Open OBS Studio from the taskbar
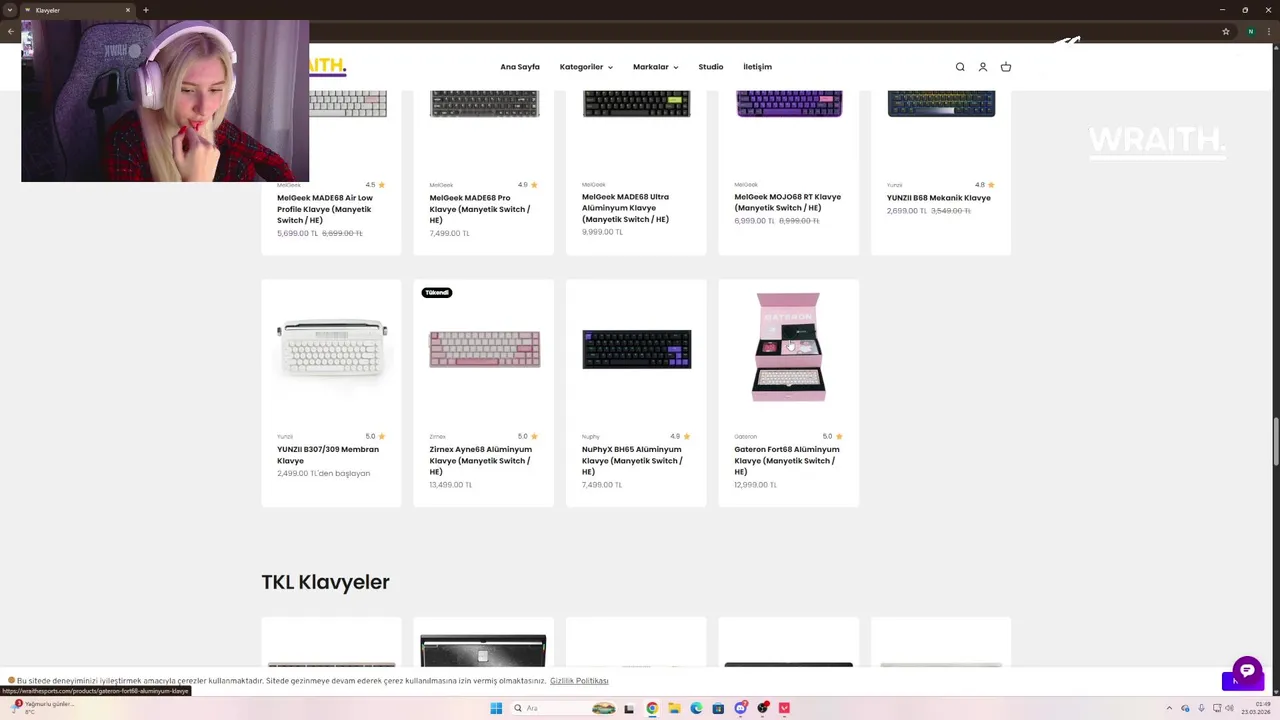Viewport: 1280px width, 720px height. (762, 708)
